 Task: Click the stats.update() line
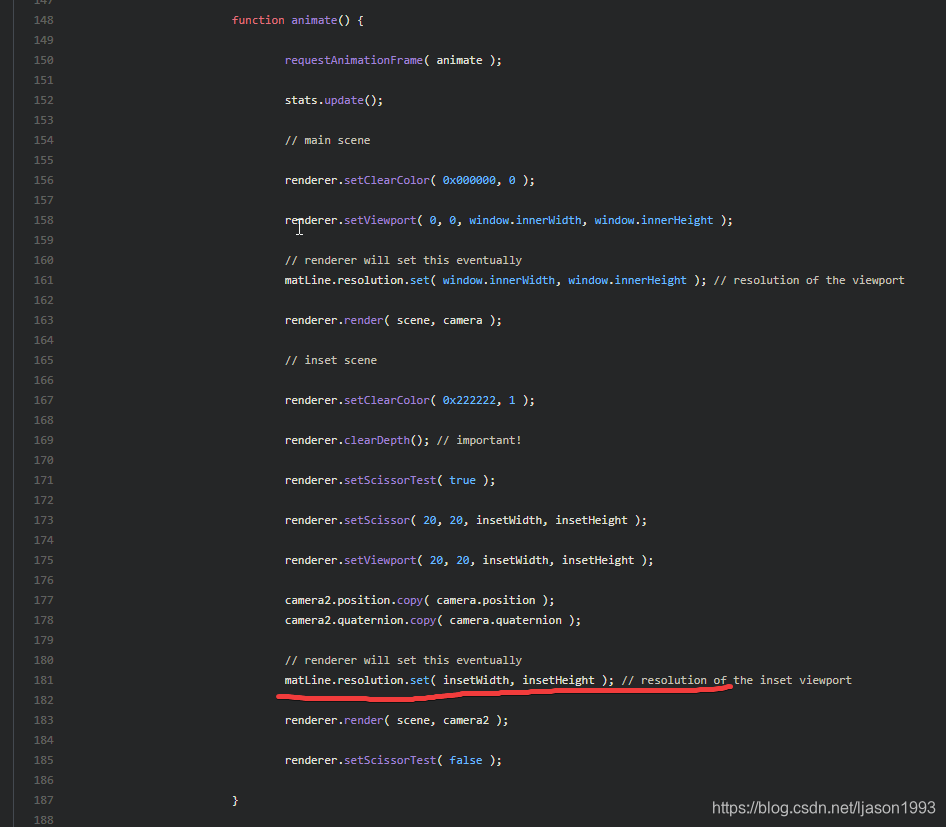point(334,100)
